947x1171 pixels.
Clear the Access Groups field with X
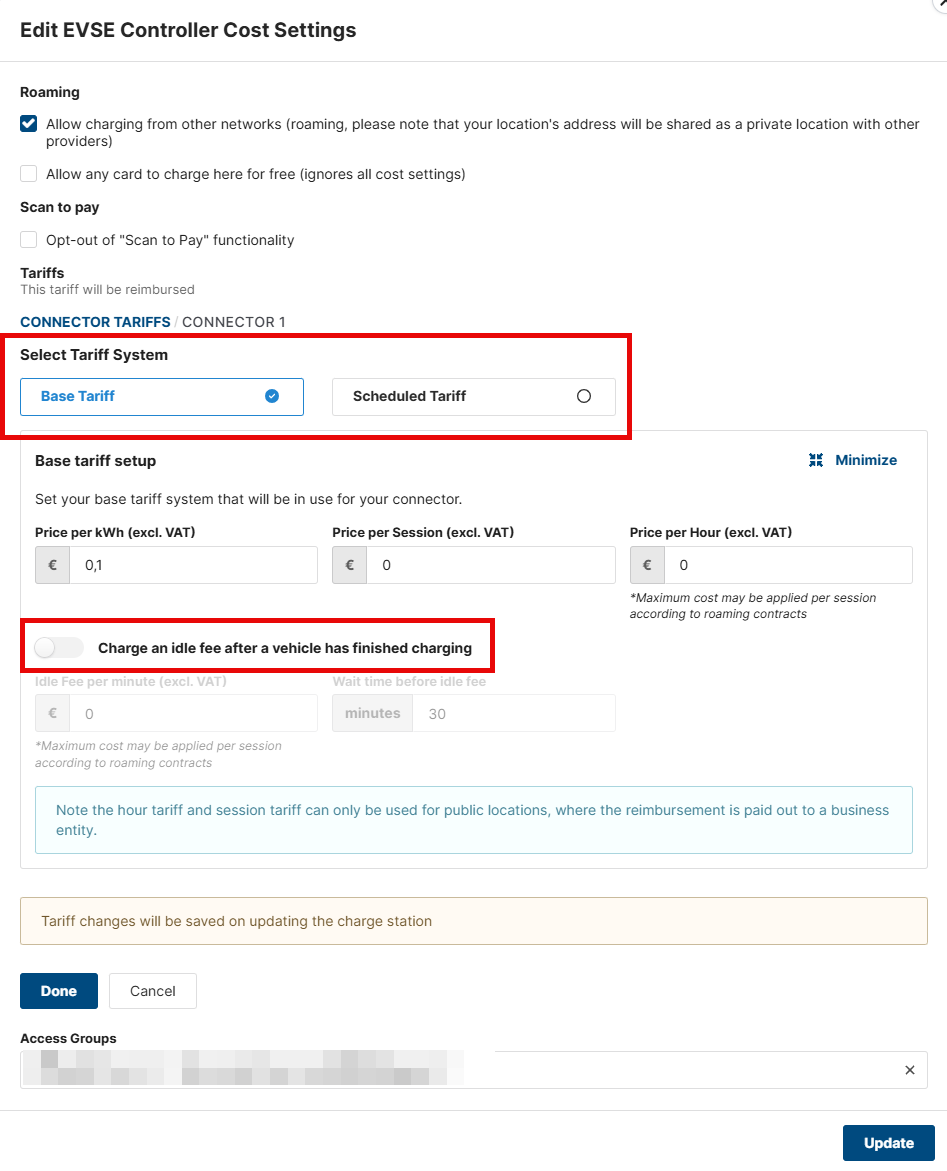[909, 1070]
